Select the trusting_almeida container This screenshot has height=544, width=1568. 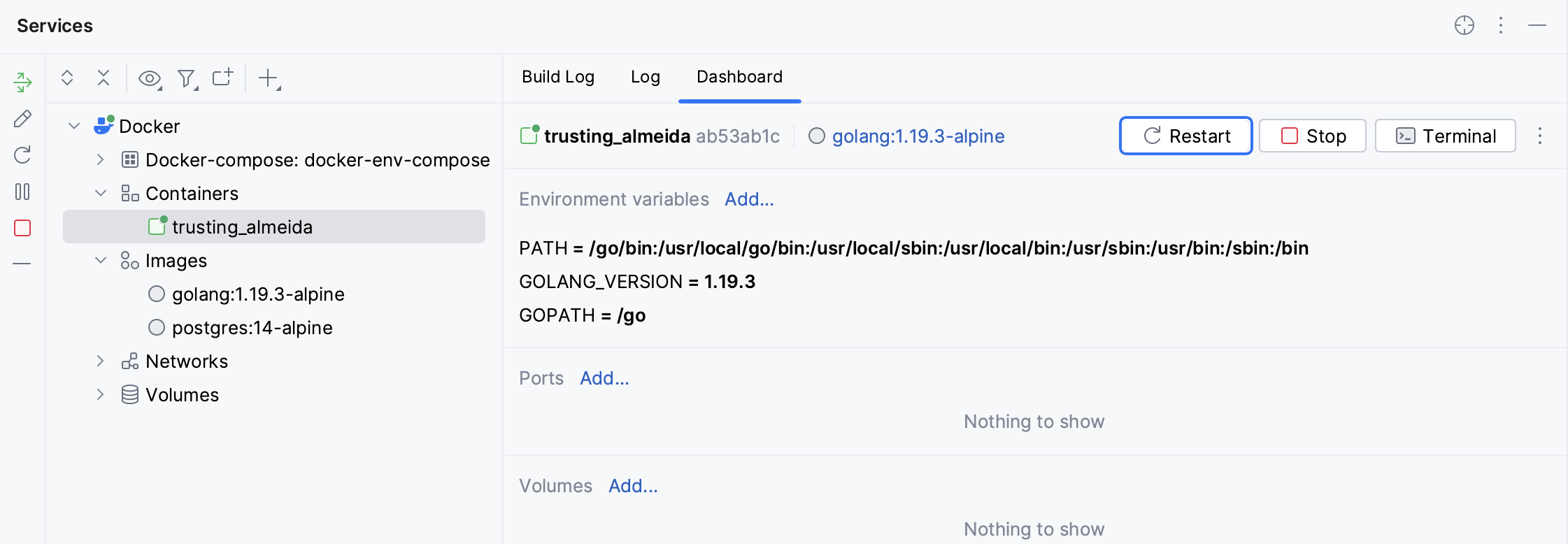(242, 227)
